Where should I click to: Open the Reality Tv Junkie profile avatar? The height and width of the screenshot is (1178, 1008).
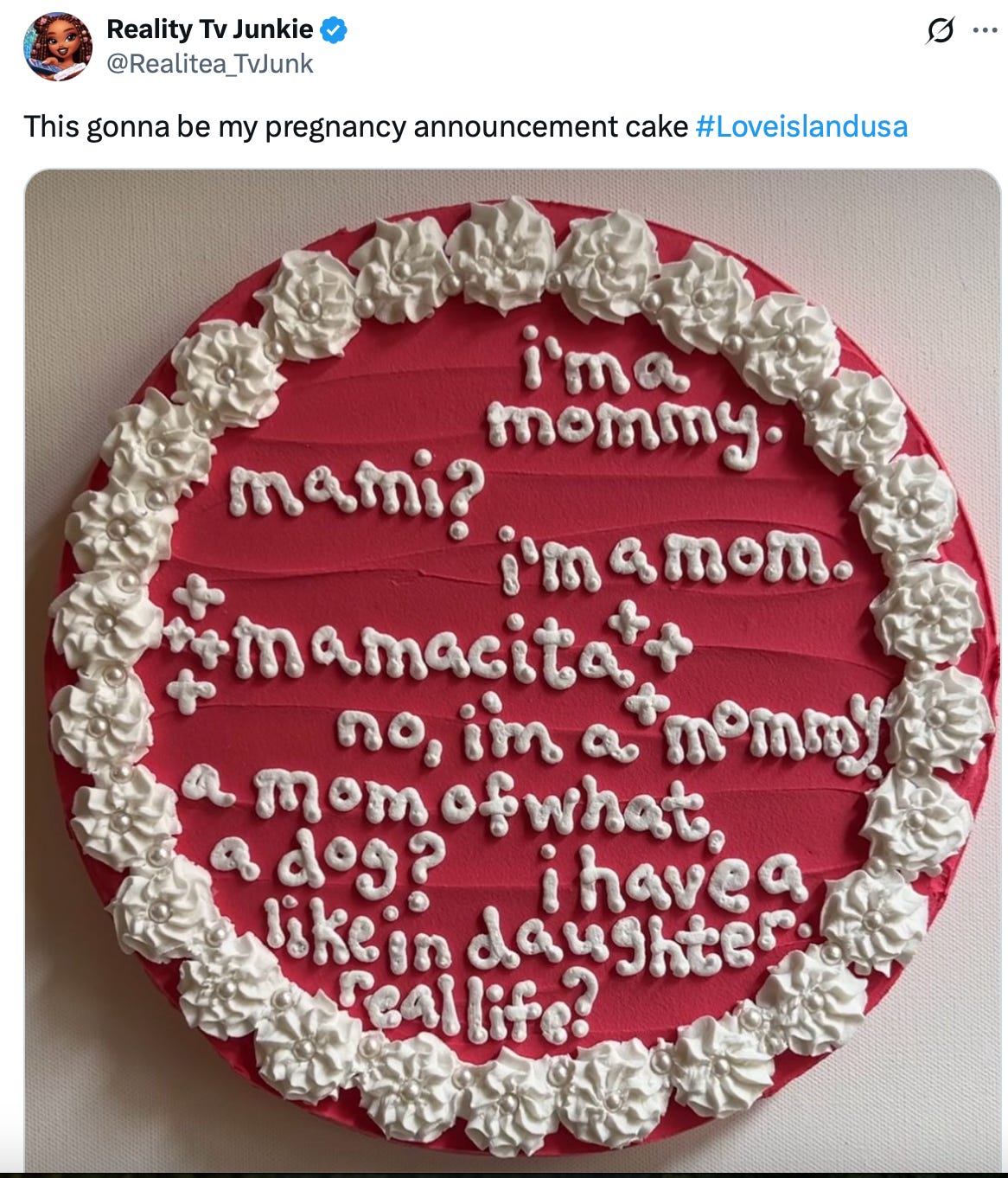(59, 46)
